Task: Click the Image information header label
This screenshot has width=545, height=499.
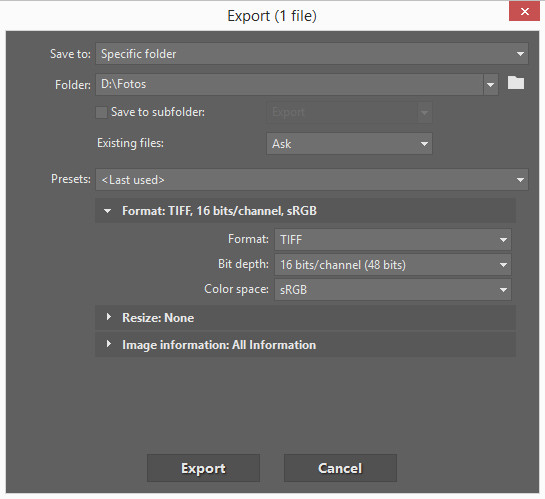Action: (x=219, y=345)
